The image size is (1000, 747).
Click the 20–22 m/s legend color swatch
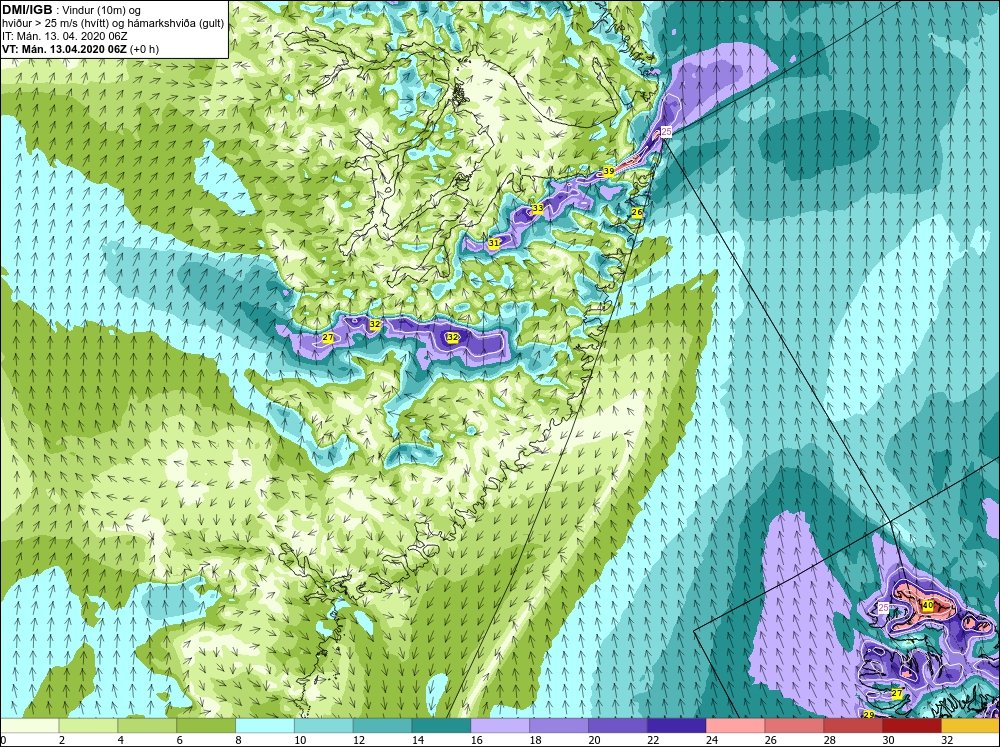pos(617,725)
